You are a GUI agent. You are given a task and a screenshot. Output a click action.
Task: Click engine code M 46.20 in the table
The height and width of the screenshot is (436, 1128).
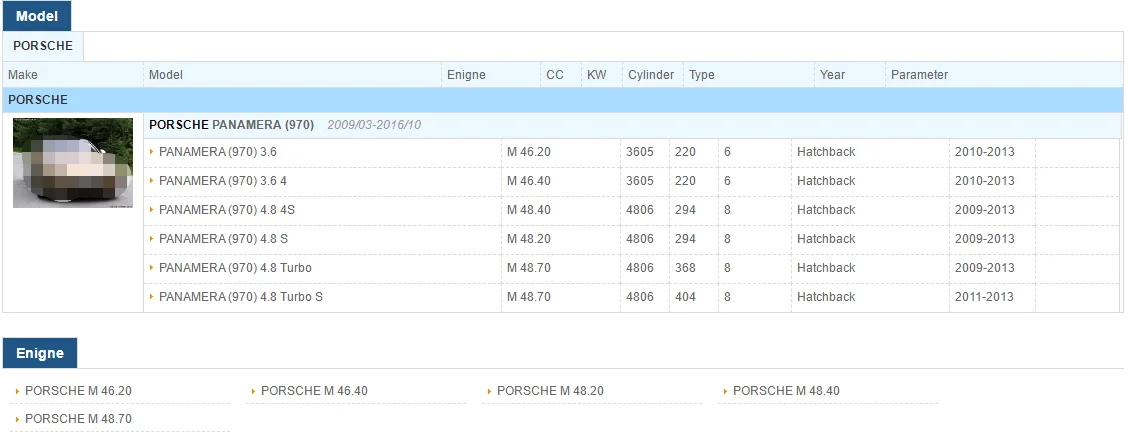pyautogui.click(x=529, y=153)
